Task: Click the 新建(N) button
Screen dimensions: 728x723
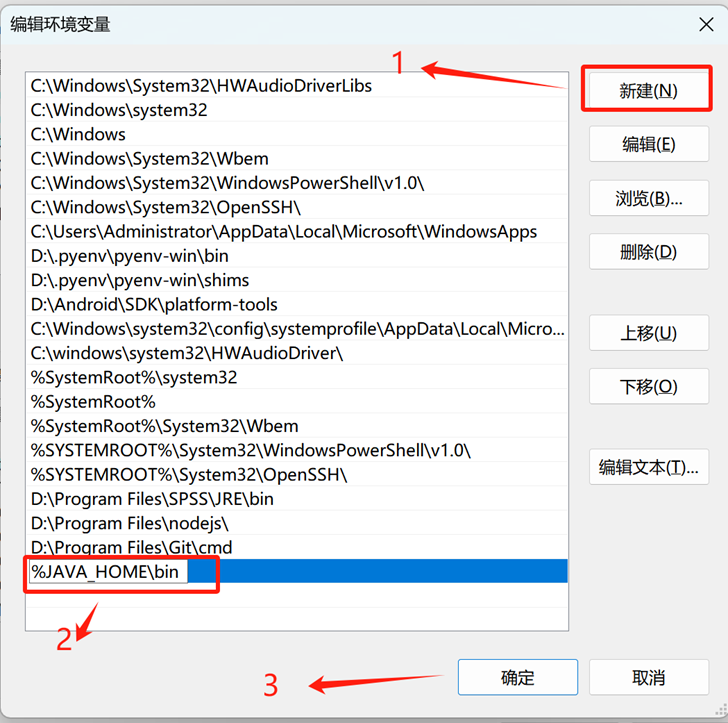Action: (648, 90)
